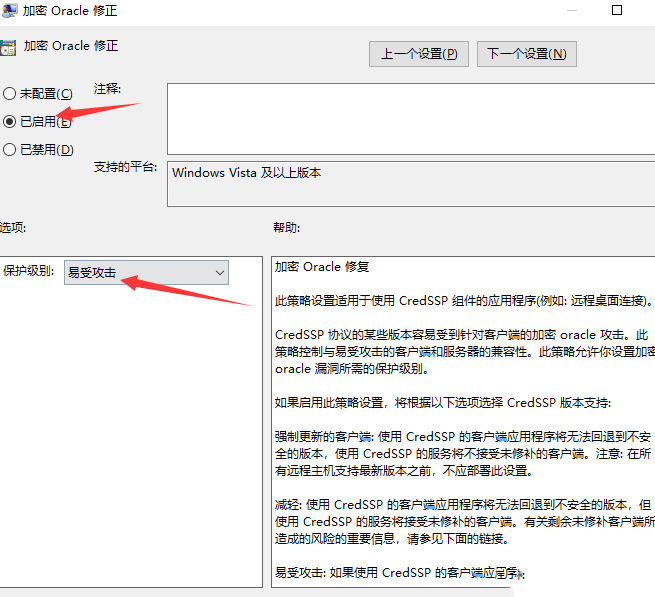Click inside the 注释 comment text box

pyautogui.click(x=411, y=119)
